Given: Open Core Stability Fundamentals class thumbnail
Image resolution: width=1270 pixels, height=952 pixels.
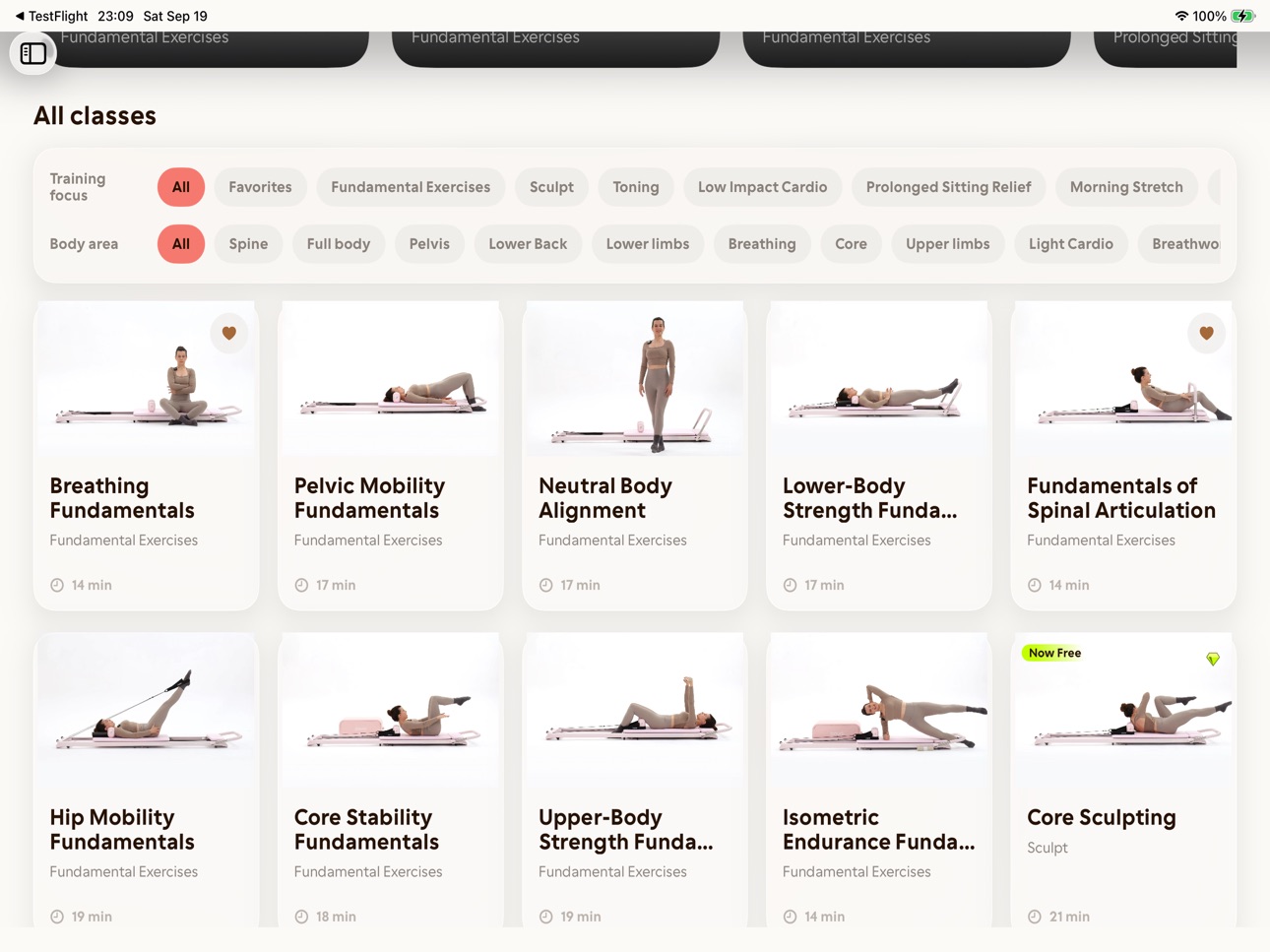Looking at the screenshot, I should click(x=391, y=711).
